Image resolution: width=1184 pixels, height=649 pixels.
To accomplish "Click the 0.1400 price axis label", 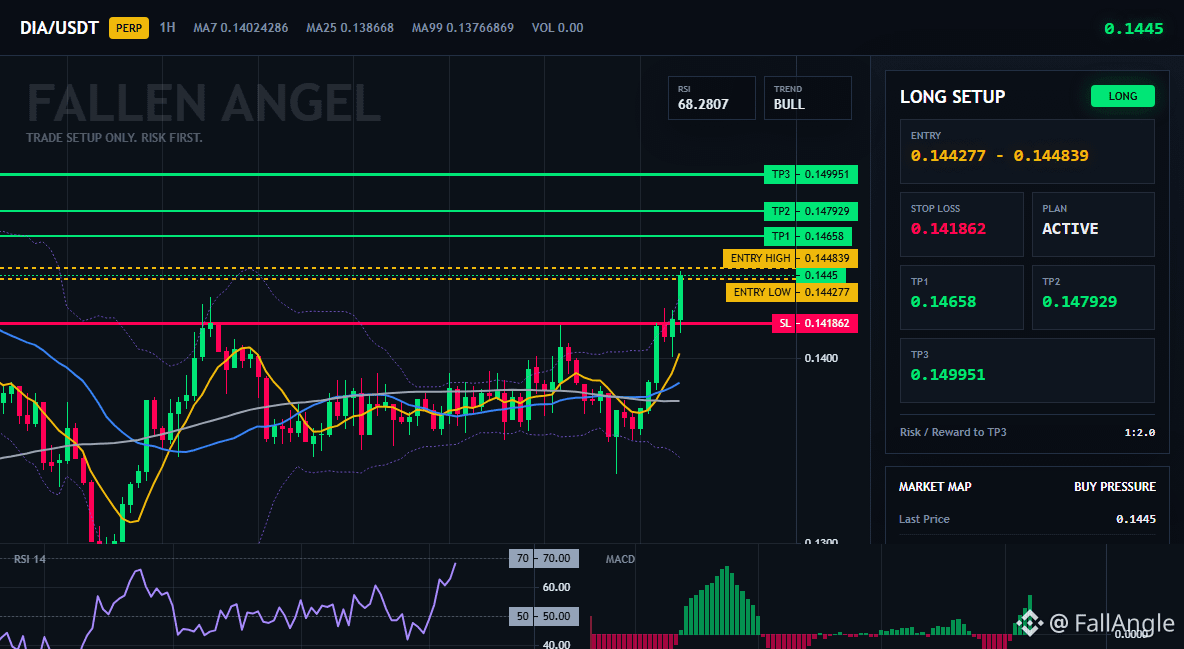I will point(821,358).
